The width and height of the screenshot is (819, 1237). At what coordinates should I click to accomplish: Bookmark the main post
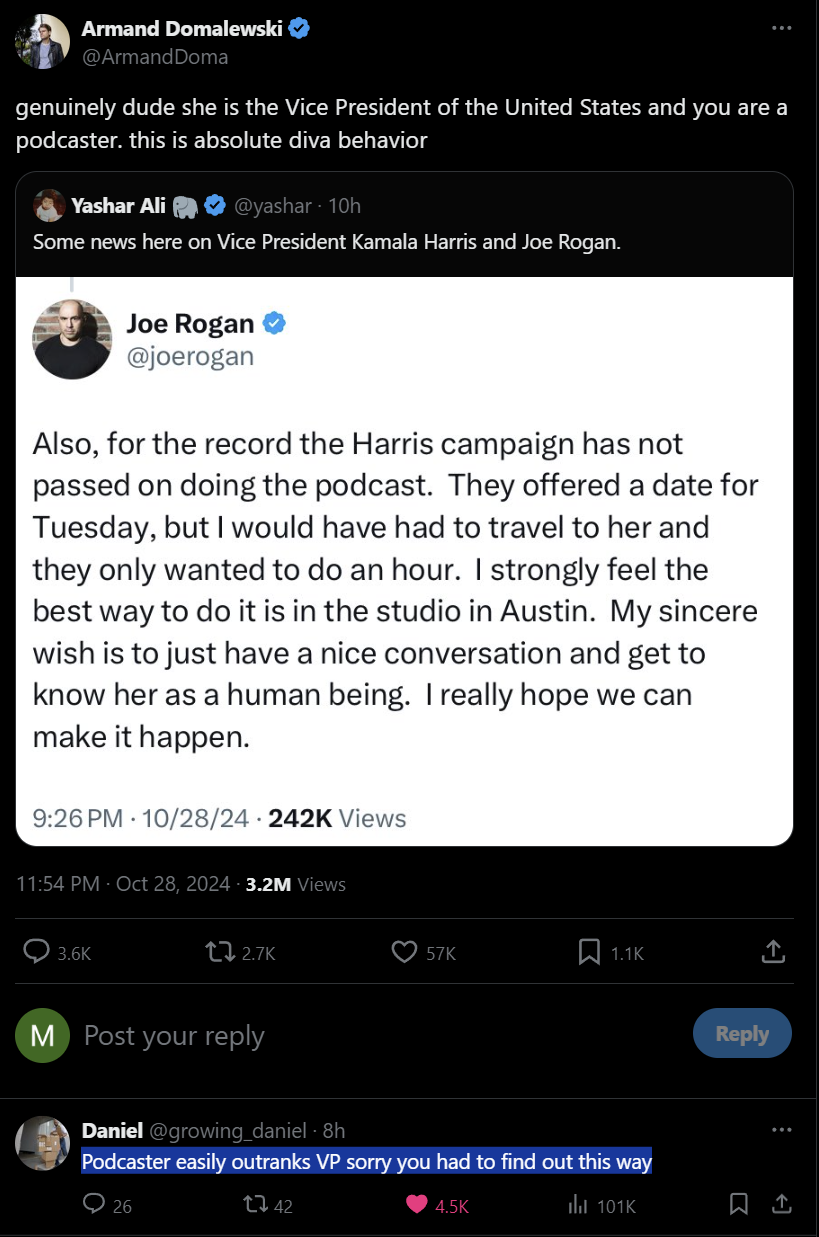pos(611,953)
